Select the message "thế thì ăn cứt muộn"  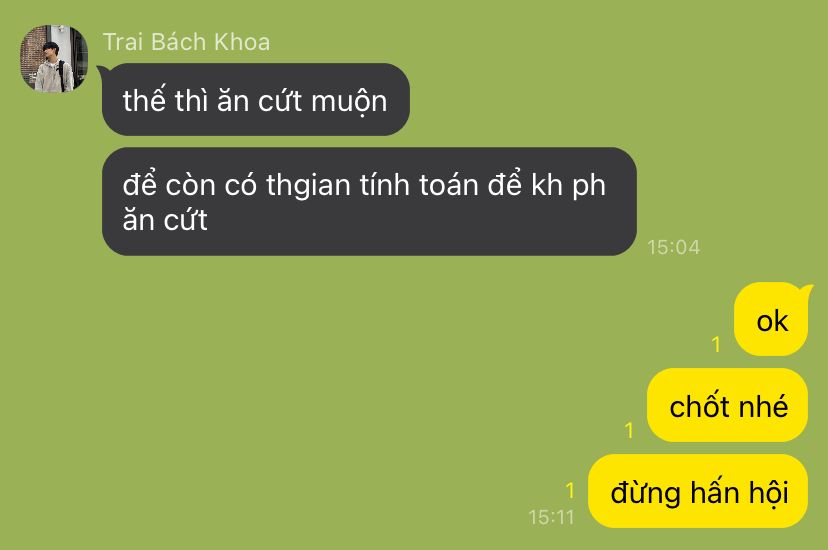click(x=256, y=100)
